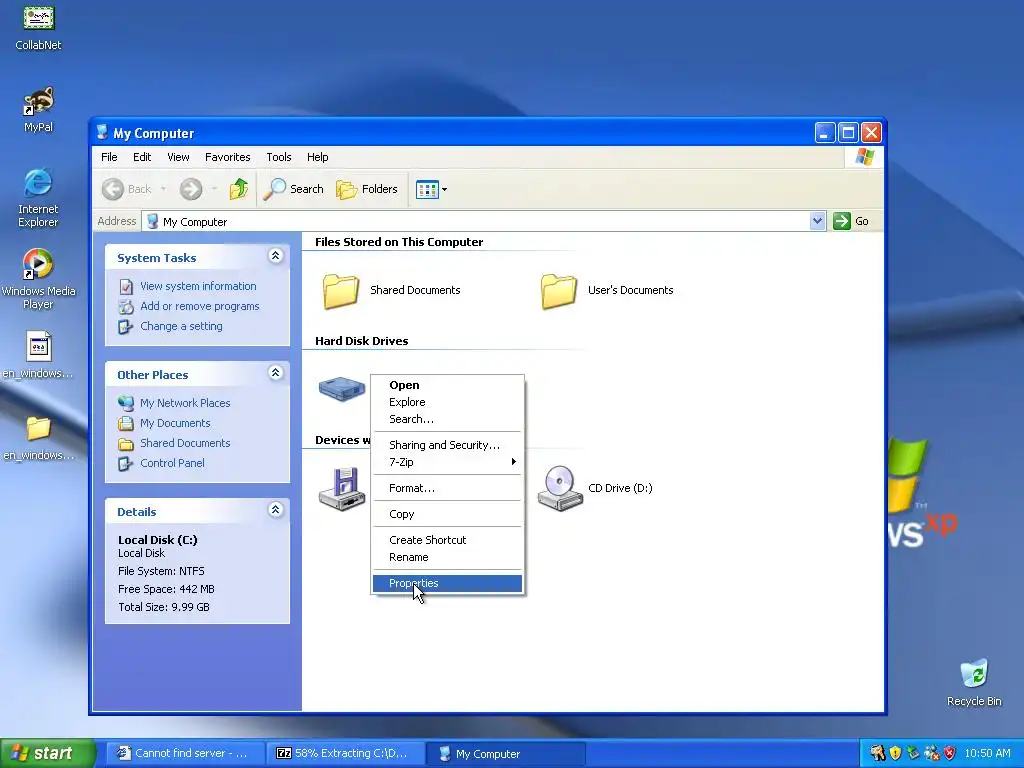This screenshot has width=1024, height=768.
Task: Click the Go button
Action: click(851, 221)
